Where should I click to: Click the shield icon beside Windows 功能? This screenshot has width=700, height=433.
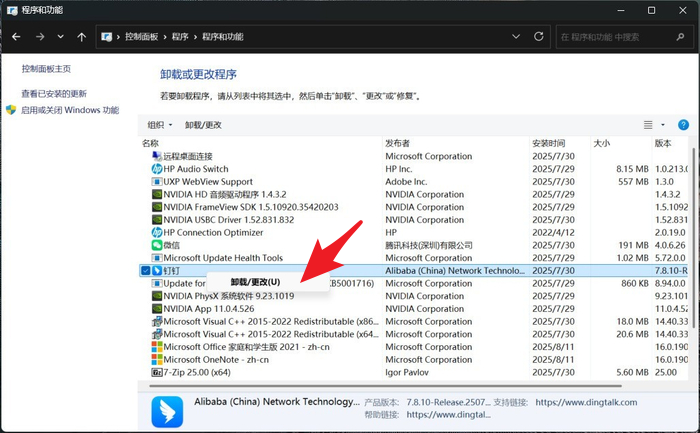pyautogui.click(x=11, y=110)
